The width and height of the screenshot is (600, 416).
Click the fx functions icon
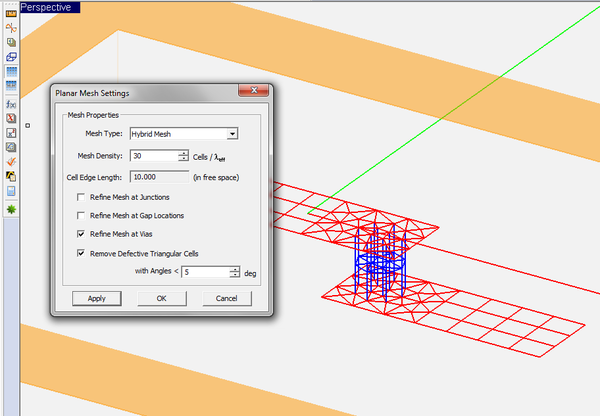[x=10, y=104]
